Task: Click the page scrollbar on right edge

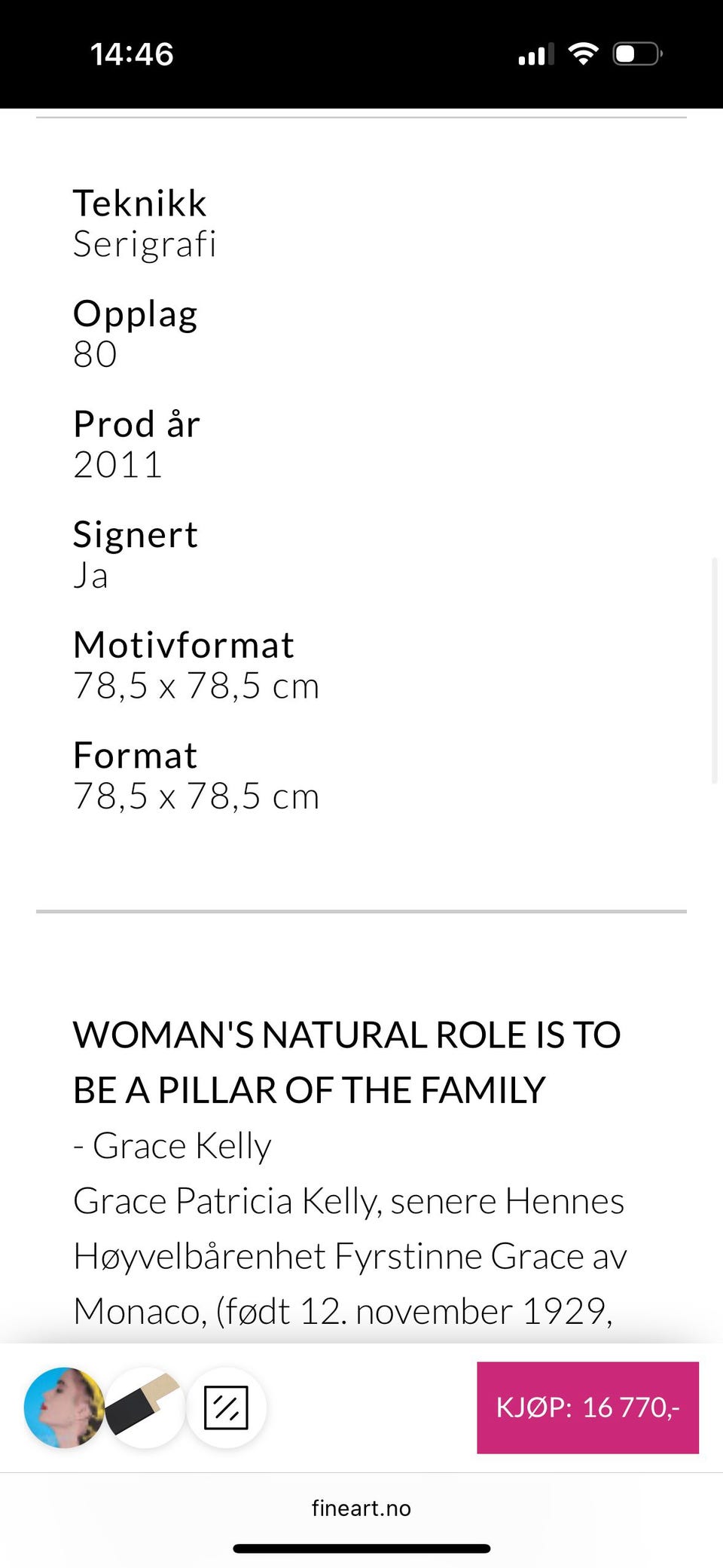Action: pos(715,671)
